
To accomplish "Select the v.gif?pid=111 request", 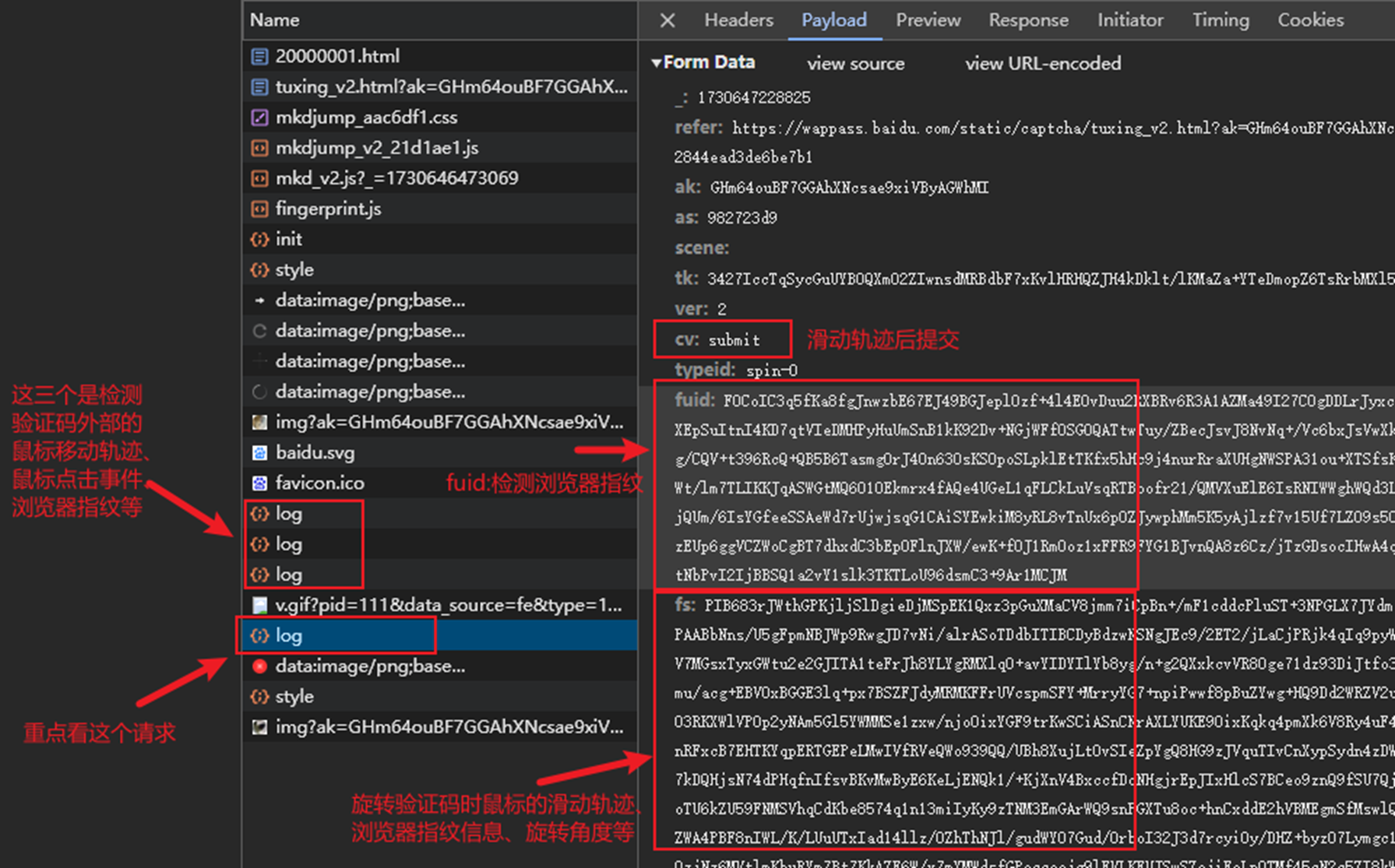I will pyautogui.click(x=440, y=605).
